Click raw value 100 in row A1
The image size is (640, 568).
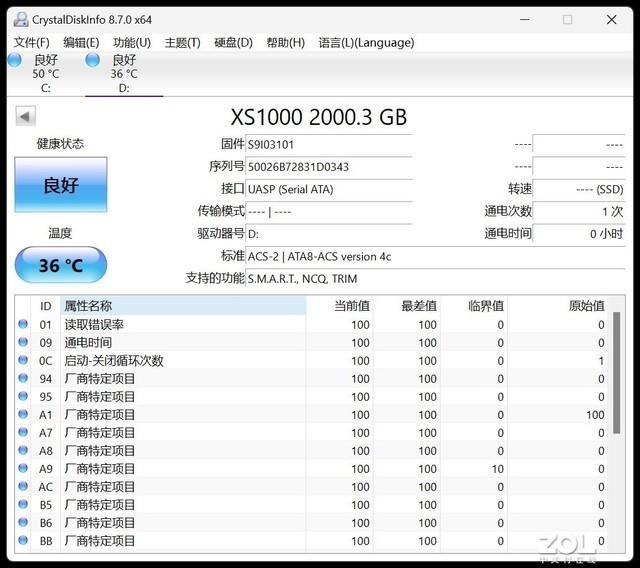point(595,415)
